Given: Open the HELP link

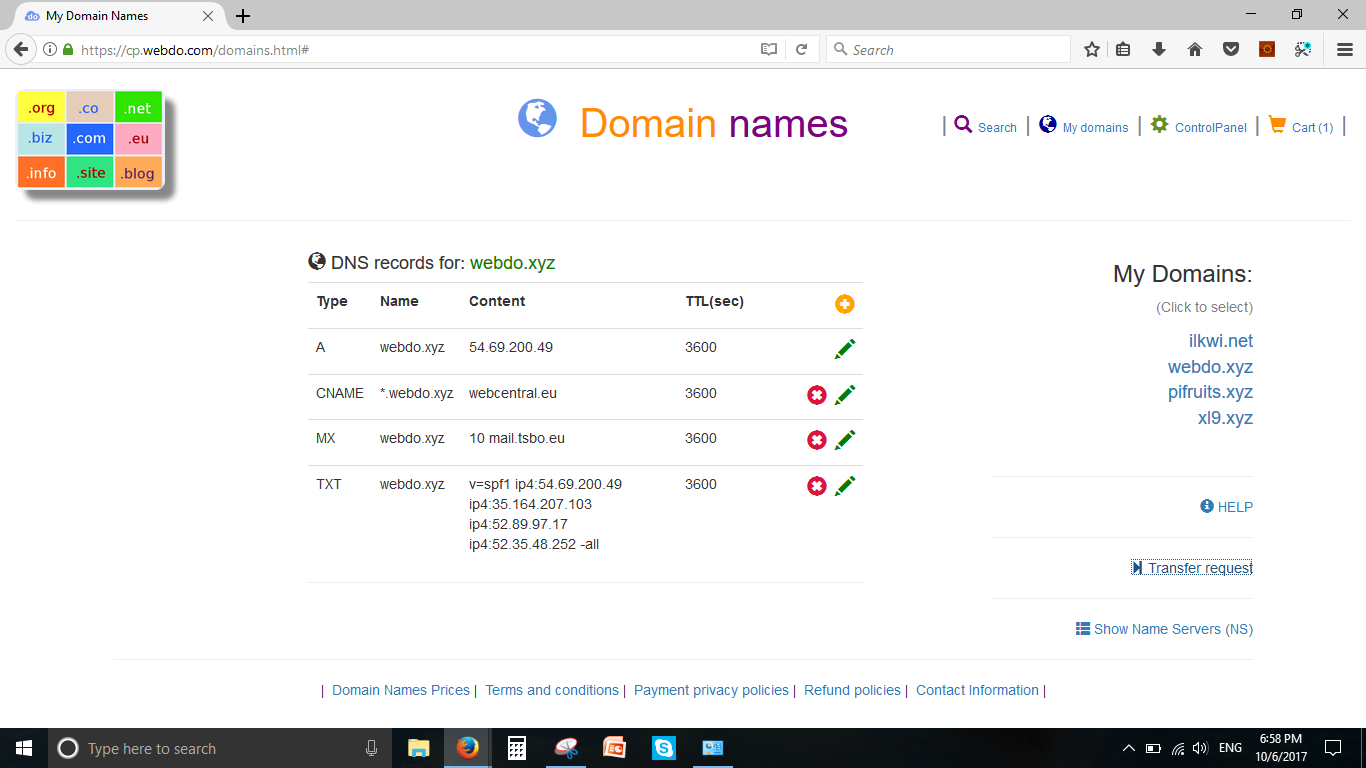Looking at the screenshot, I should coord(1226,507).
